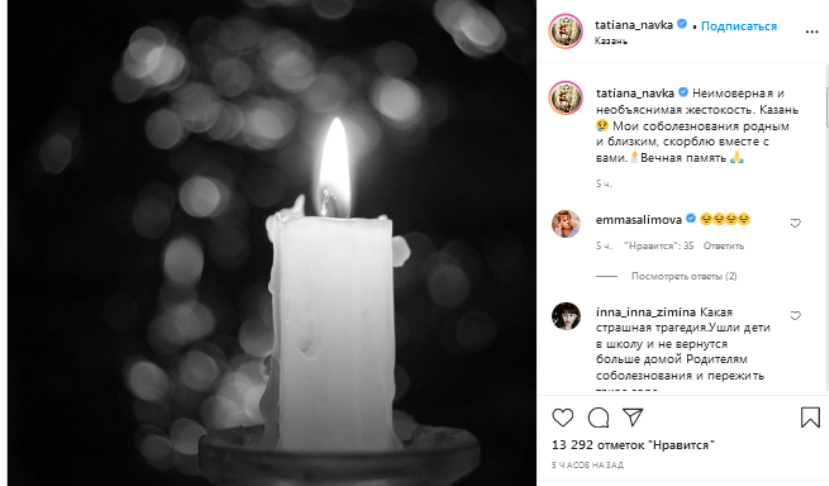Open emmasalimova's profile picture
Screen dimensions: 829x486
[x=566, y=223]
